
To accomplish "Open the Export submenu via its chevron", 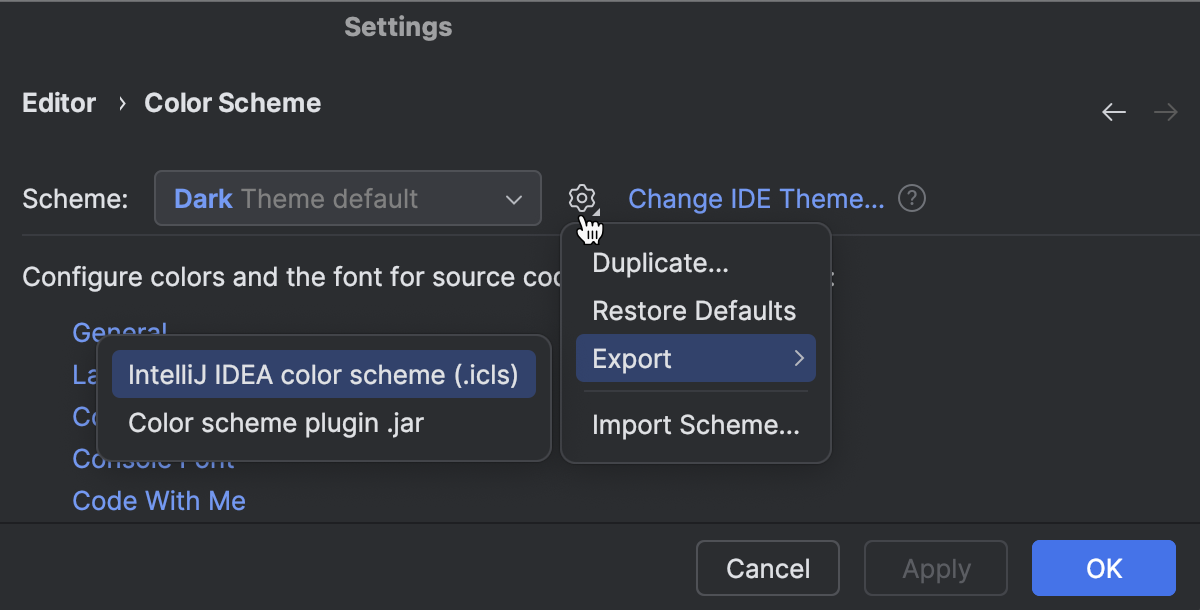I will pos(799,358).
